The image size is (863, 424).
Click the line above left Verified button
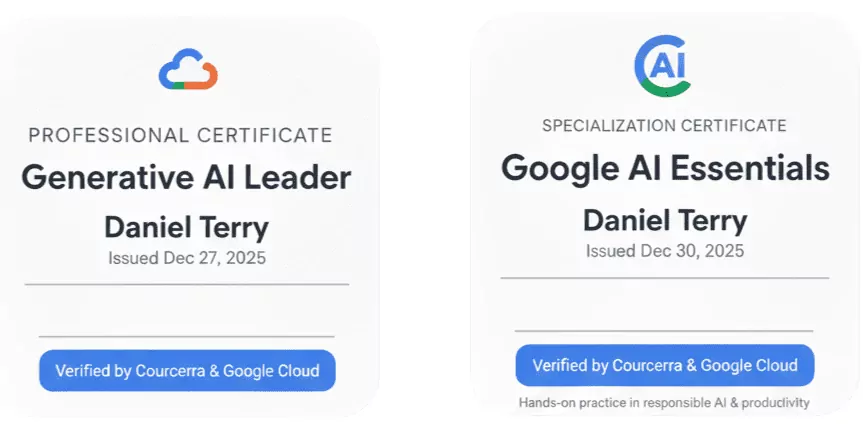[x=187, y=337]
